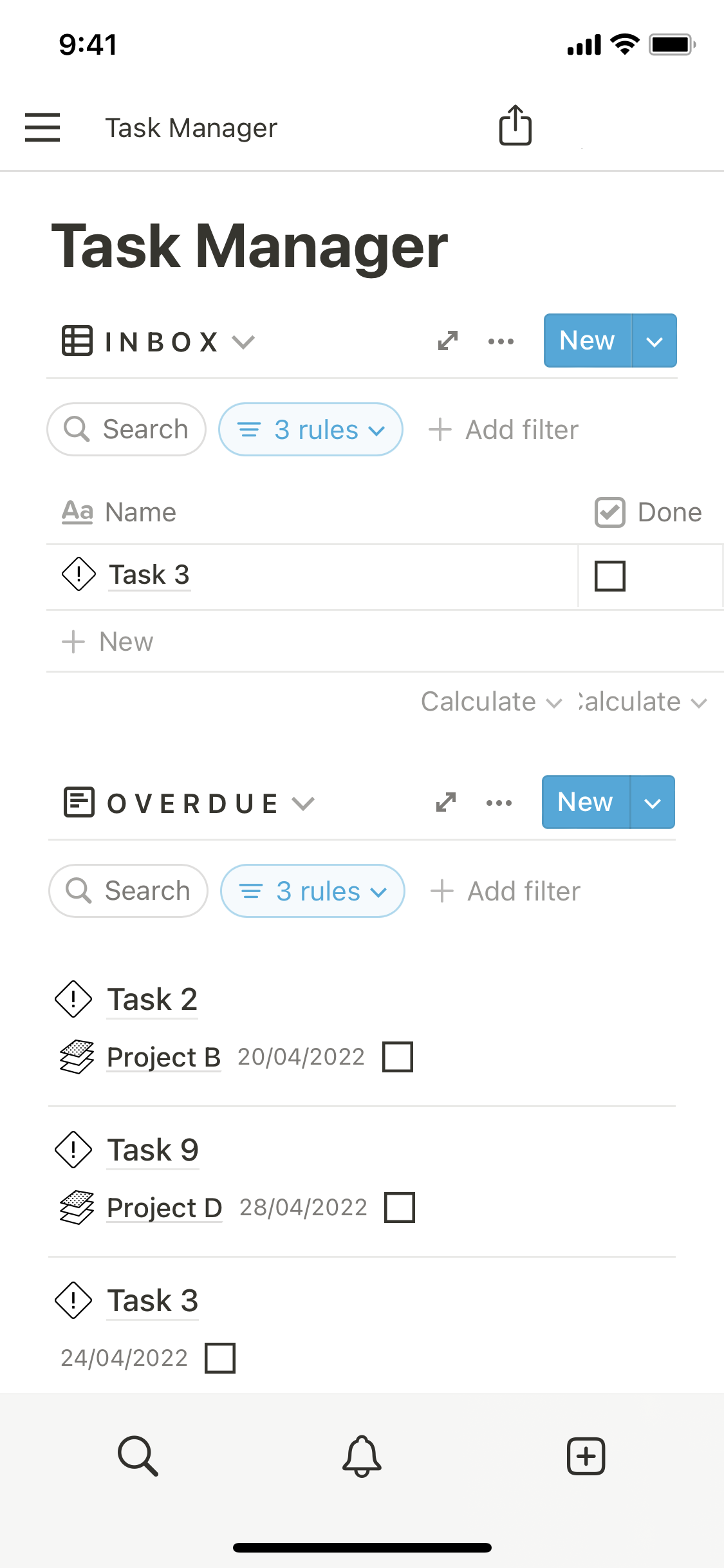Tap the share icon in header
The width and height of the screenshot is (724, 1568).
point(515,126)
